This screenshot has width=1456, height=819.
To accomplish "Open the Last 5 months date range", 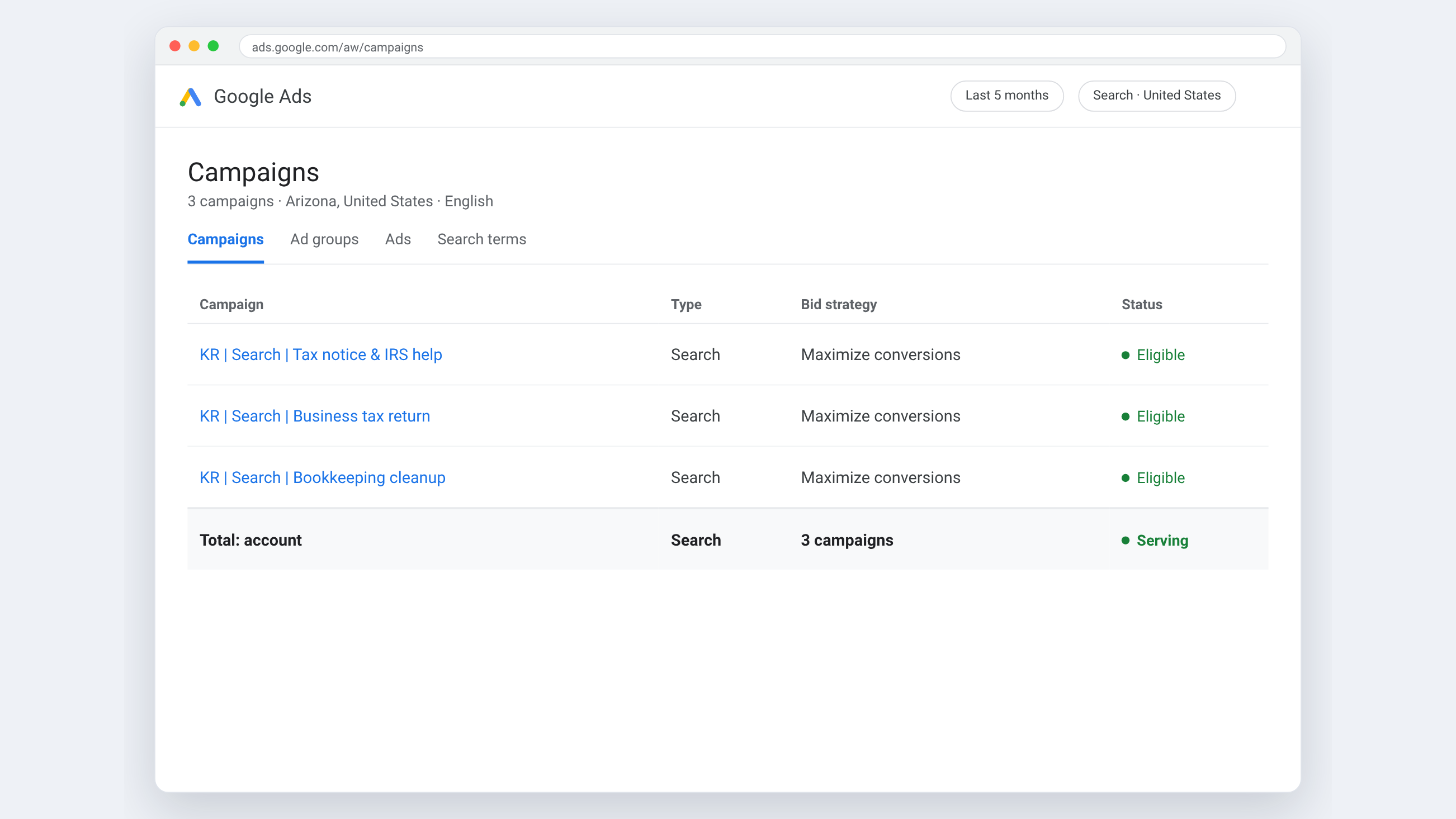I will pyautogui.click(x=1006, y=96).
